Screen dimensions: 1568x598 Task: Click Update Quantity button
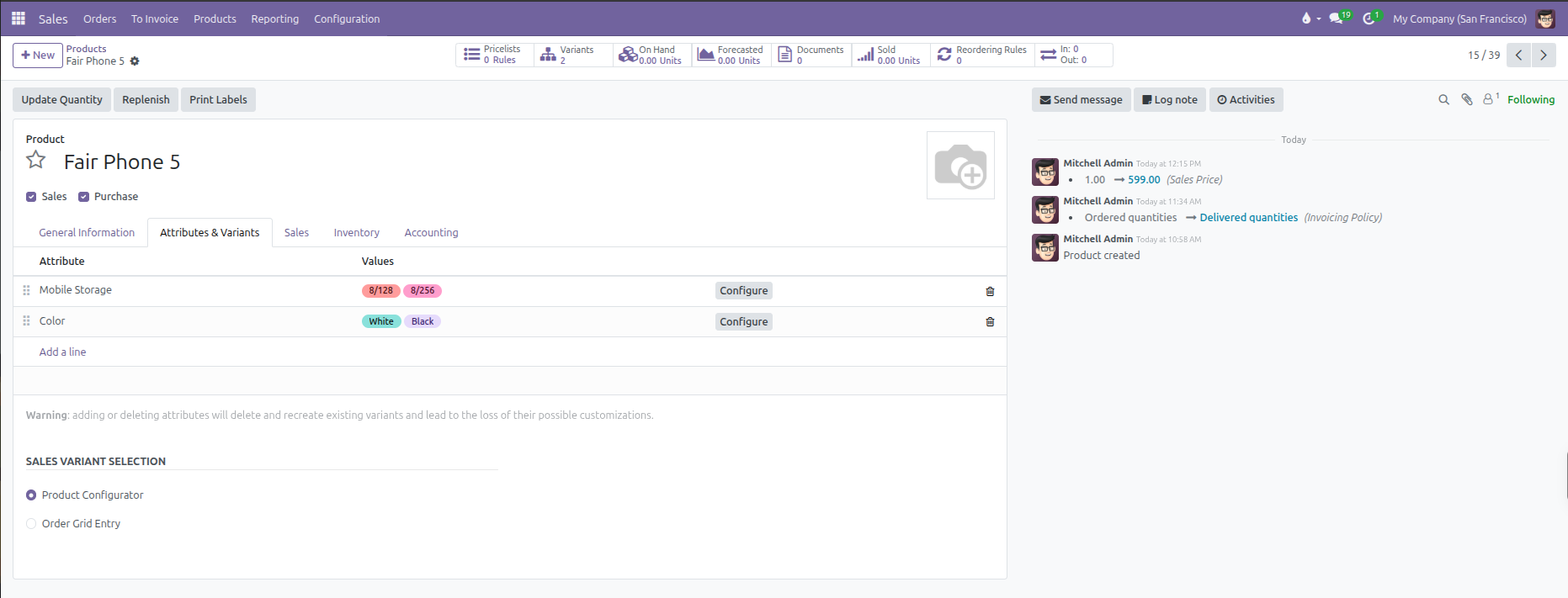62,99
